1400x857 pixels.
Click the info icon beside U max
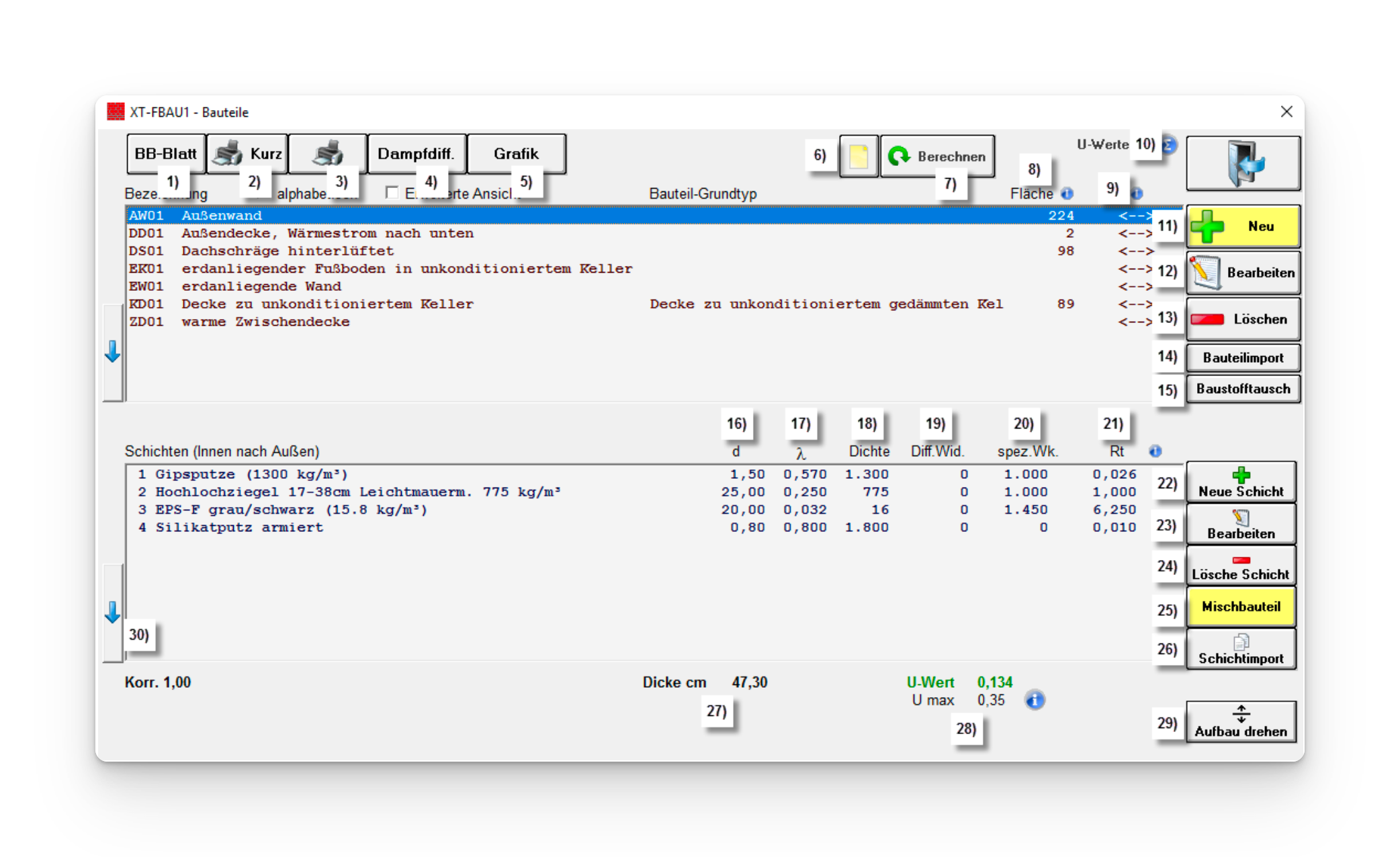tap(1035, 701)
